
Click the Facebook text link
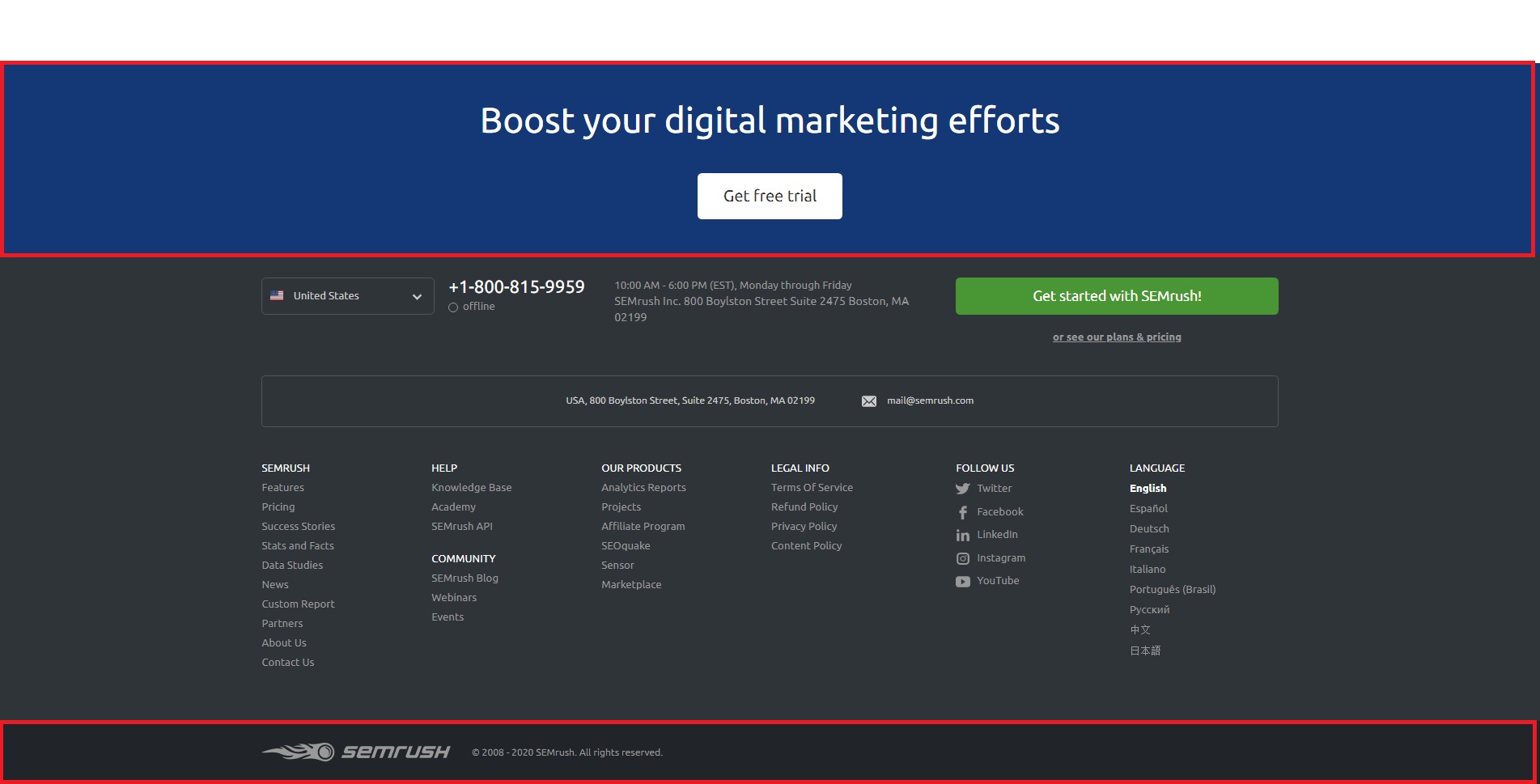(999, 512)
